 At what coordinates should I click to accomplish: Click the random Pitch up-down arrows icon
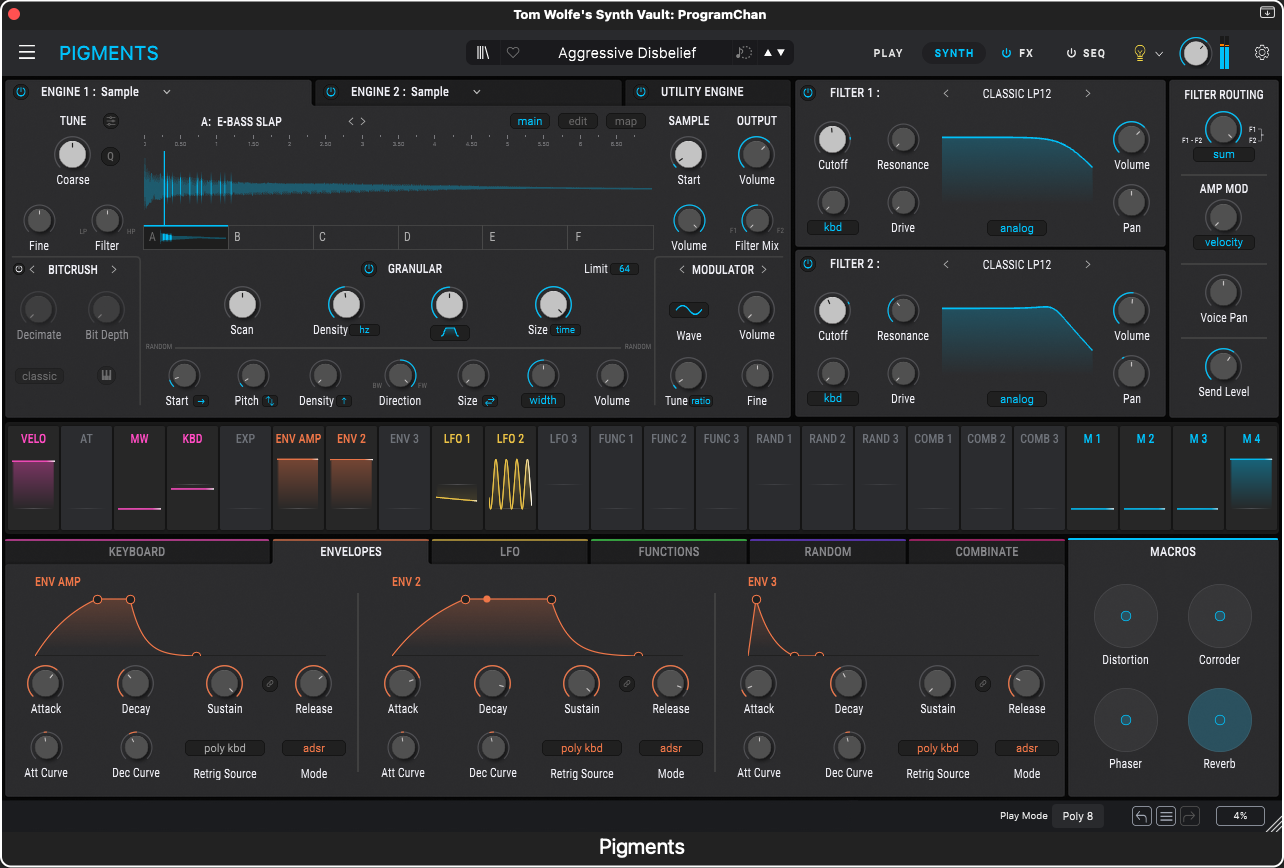(x=269, y=401)
